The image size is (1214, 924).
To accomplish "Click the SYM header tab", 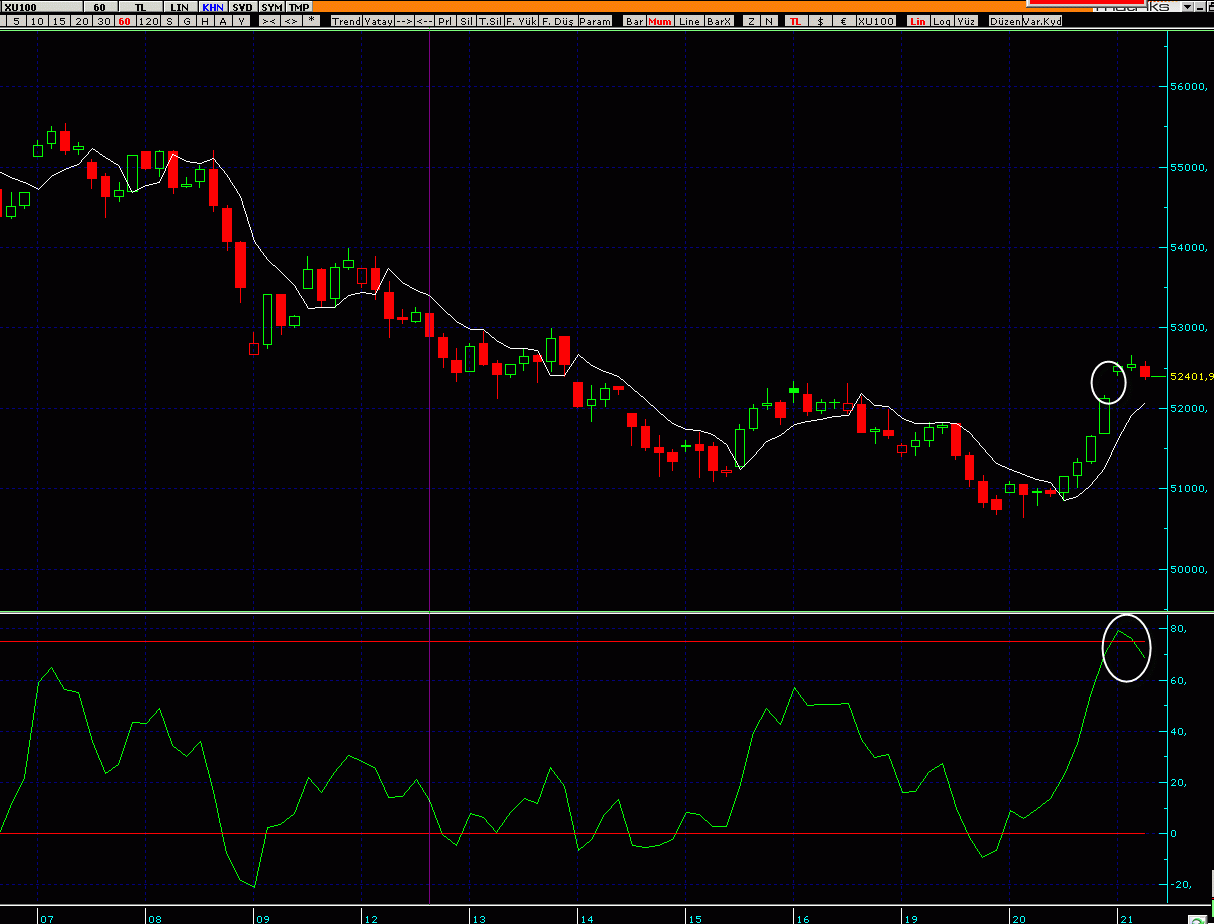I will pos(272,7).
